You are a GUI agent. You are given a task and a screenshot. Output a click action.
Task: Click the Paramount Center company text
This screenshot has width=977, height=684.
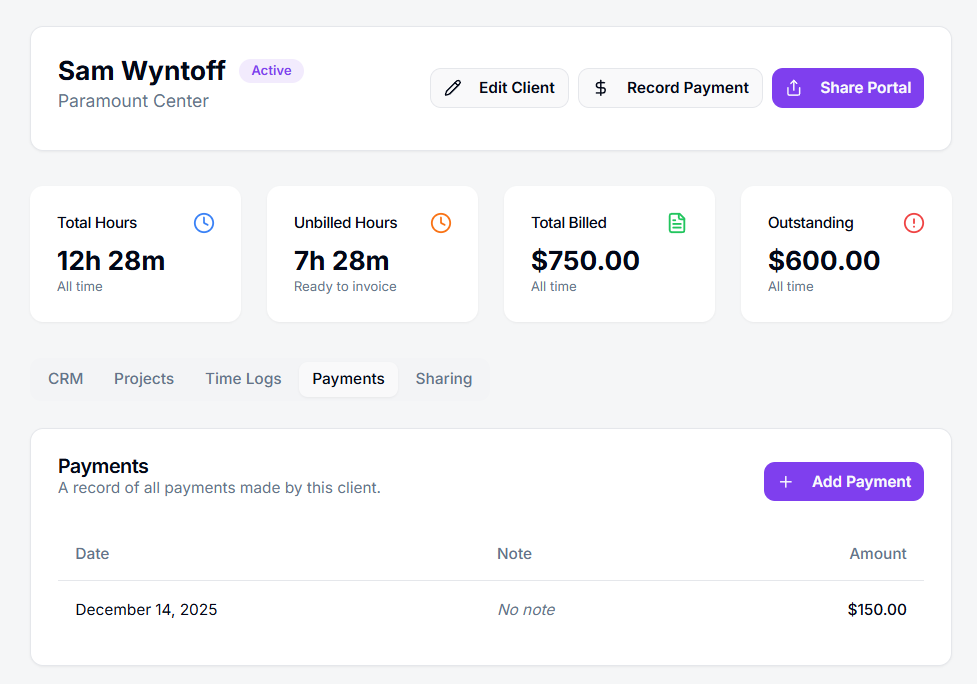click(x=133, y=101)
